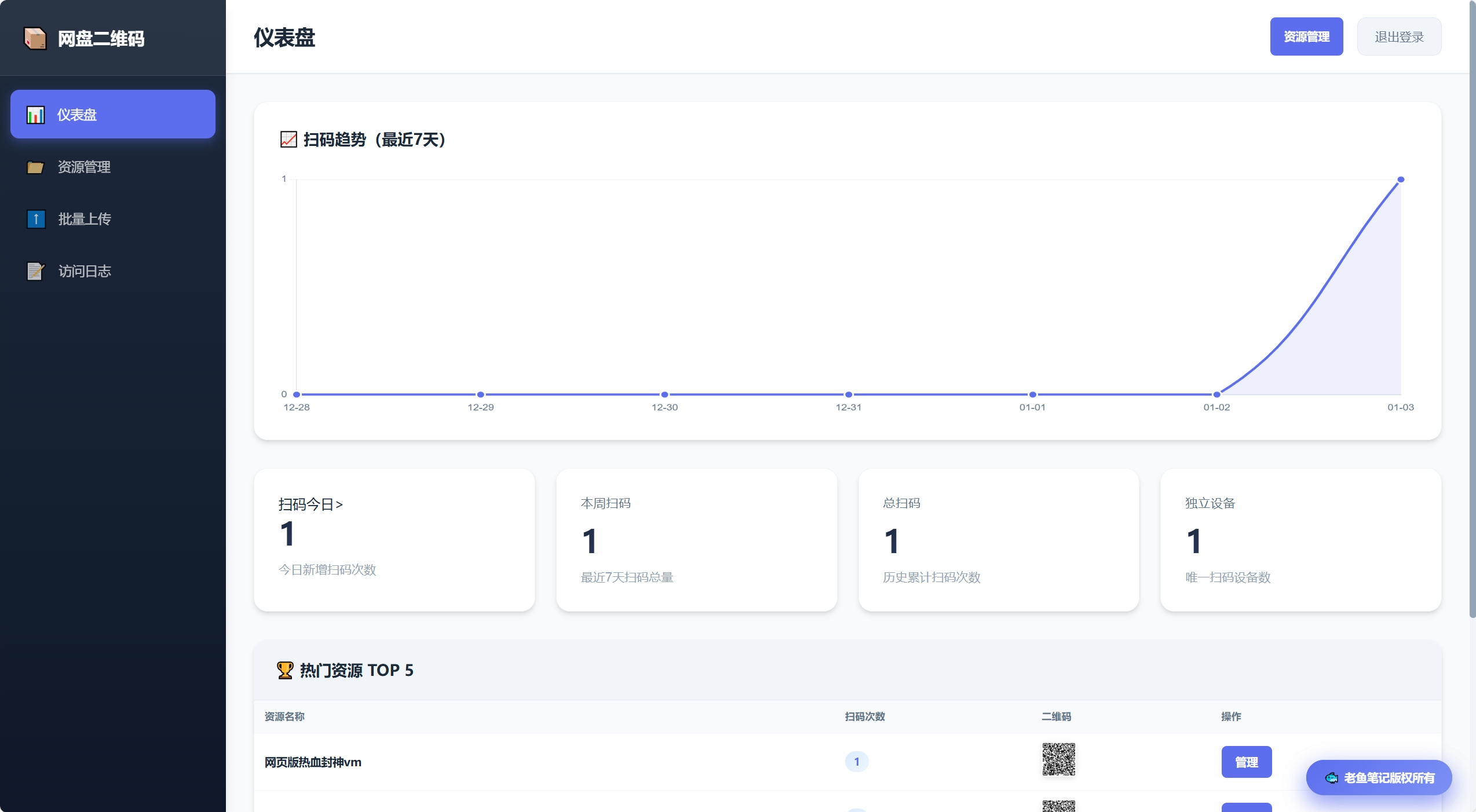Click the 退出登录 button
This screenshot has height=812, width=1476.
pos(1399,36)
